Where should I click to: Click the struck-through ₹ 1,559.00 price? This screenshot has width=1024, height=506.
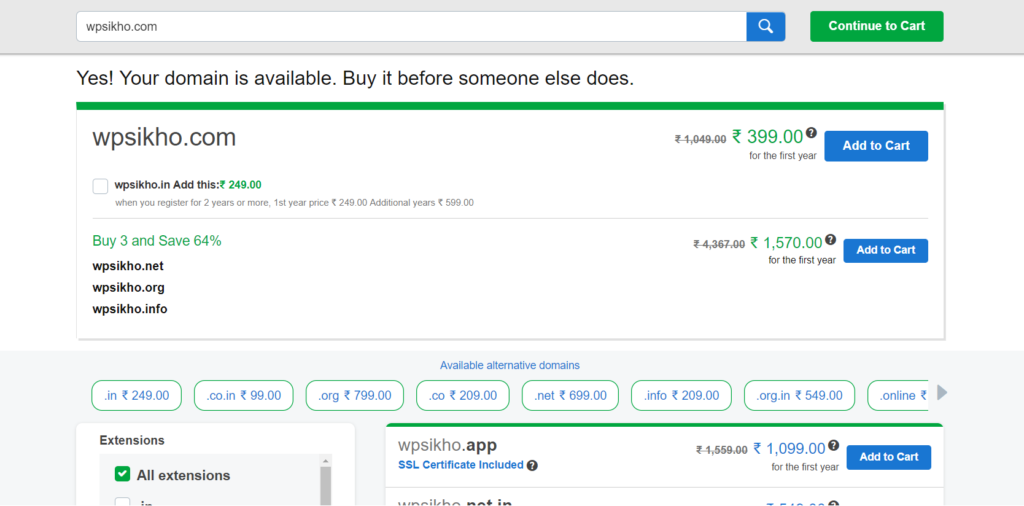(722, 450)
